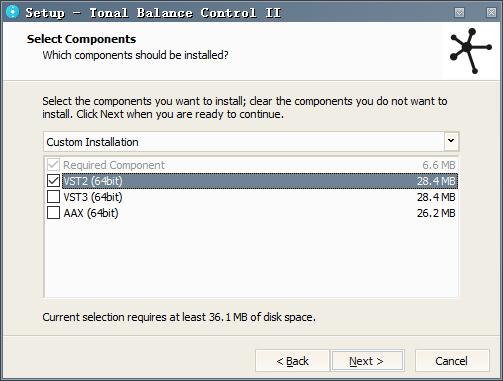Screen dimensions: 503x381
Task: Go to next step with Next >
Action: click(367, 361)
